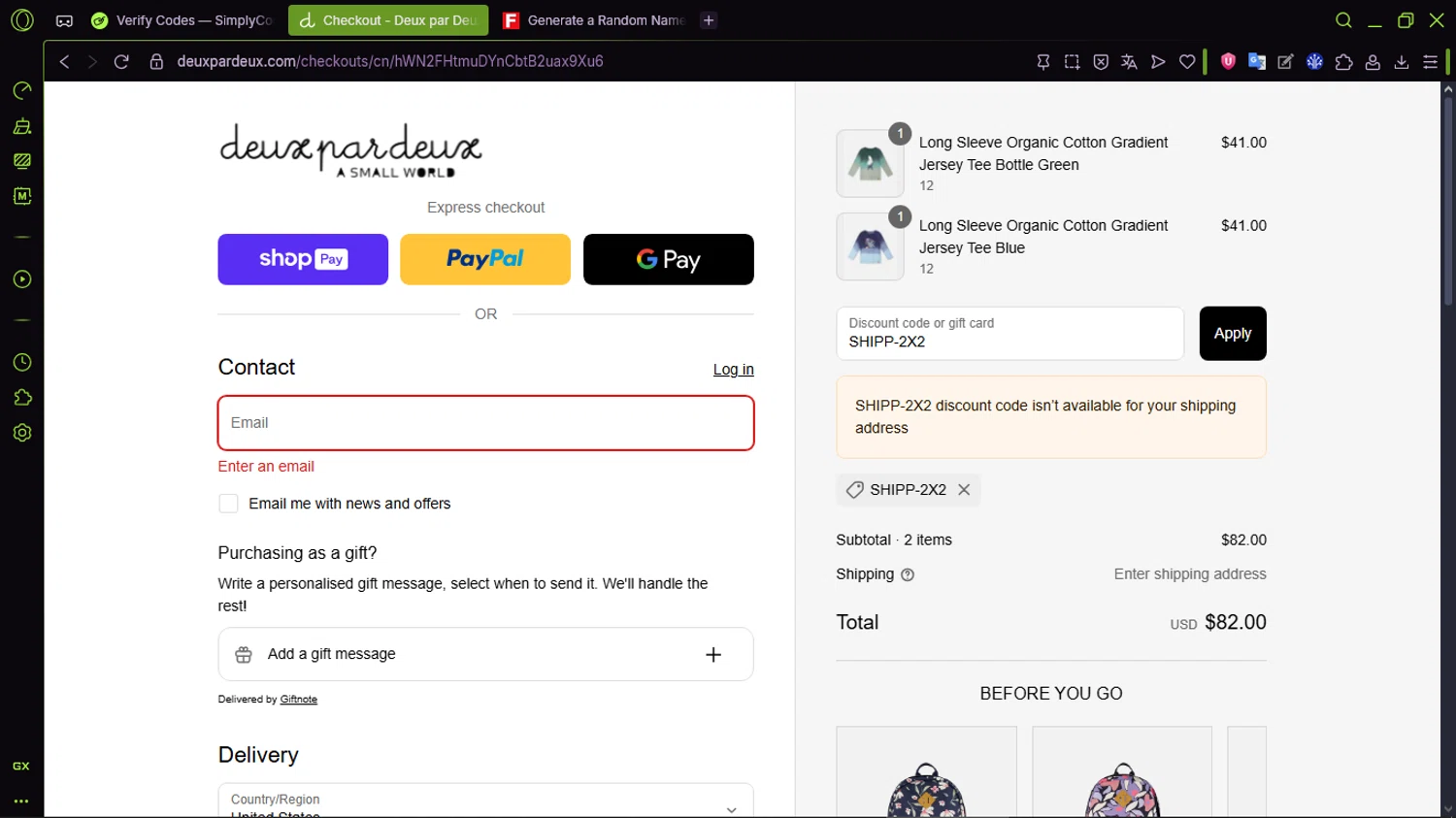
Task: Open the ad blocker shield icon
Action: (x=1101, y=61)
